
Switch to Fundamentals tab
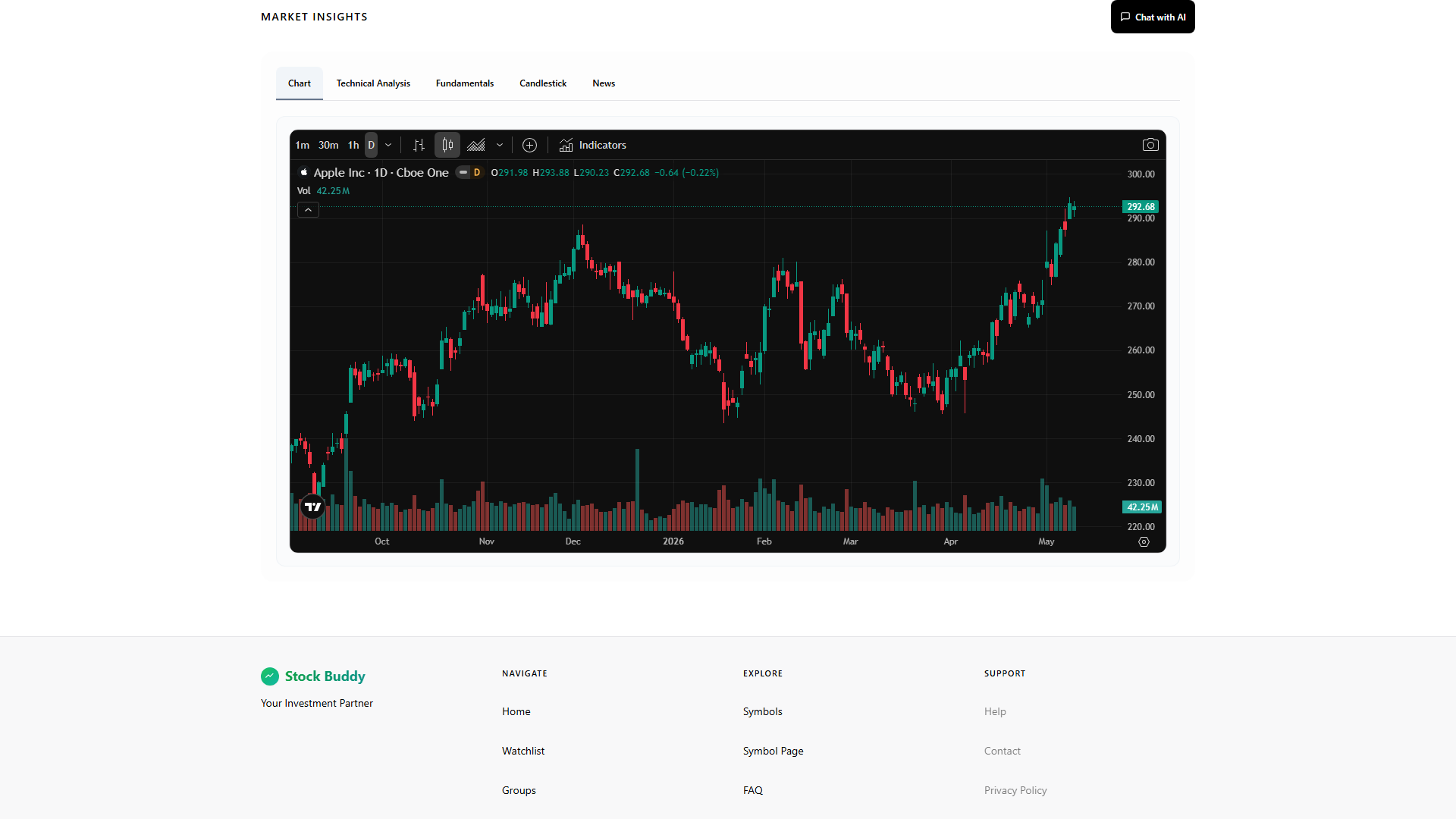(x=465, y=83)
